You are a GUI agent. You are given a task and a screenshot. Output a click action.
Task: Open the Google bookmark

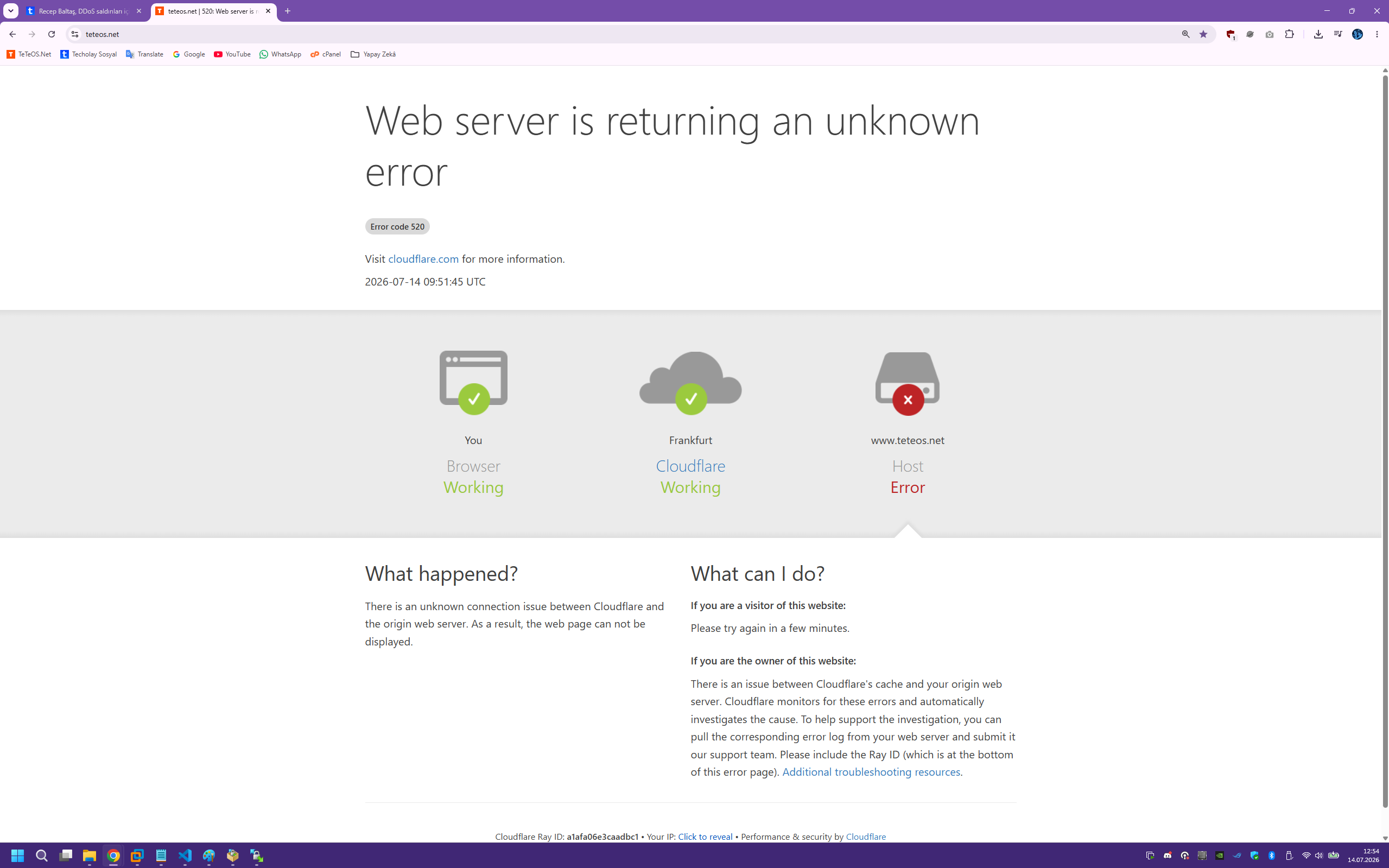click(x=189, y=54)
